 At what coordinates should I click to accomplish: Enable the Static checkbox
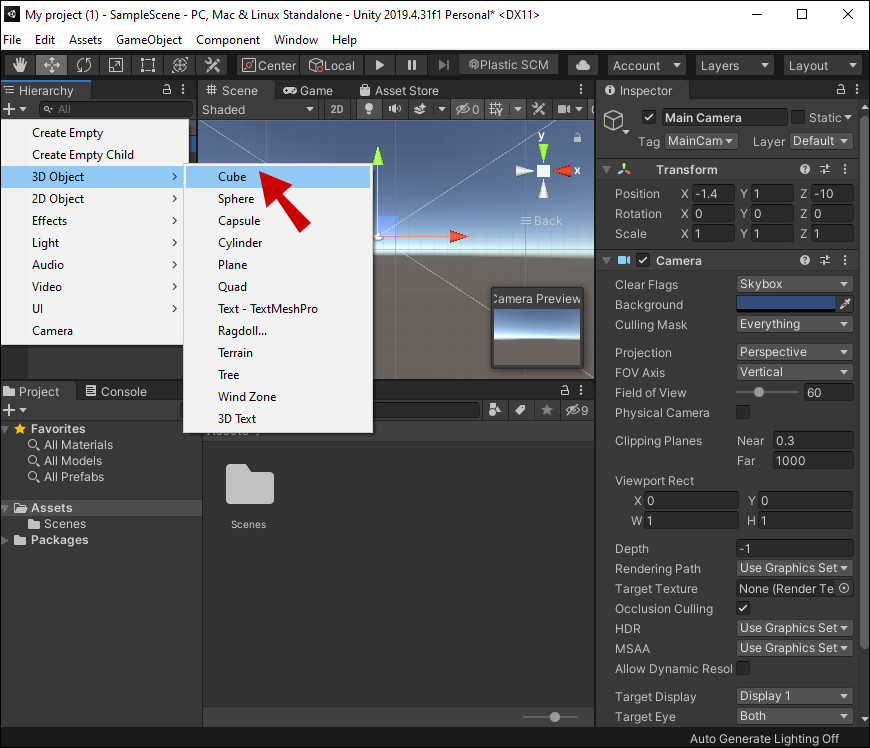[797, 117]
